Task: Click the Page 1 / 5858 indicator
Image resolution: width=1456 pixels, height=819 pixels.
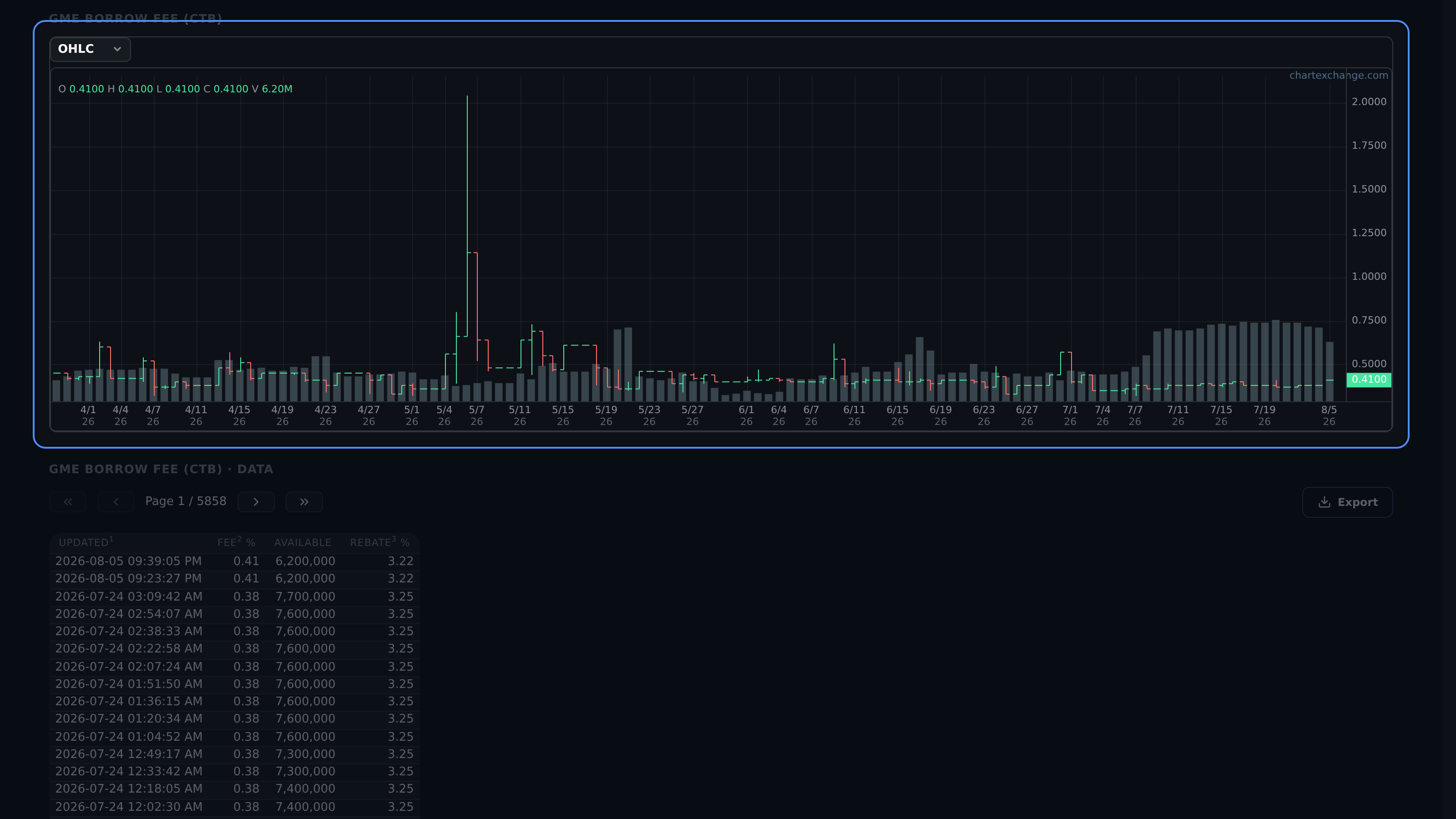Action: [x=186, y=501]
